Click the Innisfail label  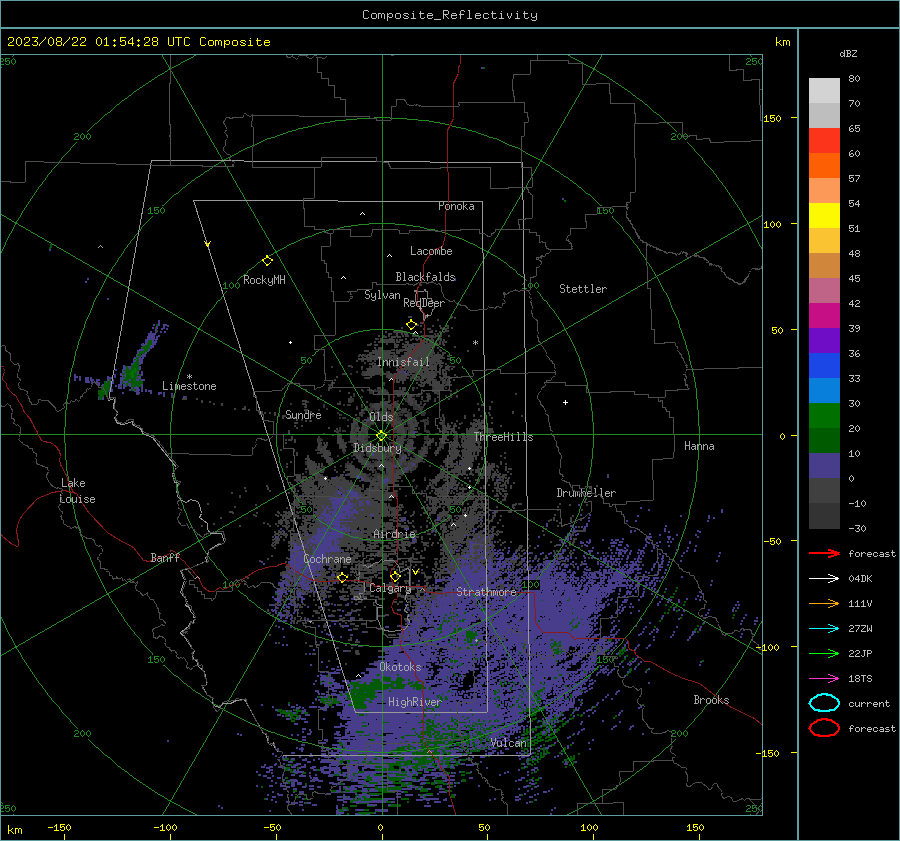[403, 362]
